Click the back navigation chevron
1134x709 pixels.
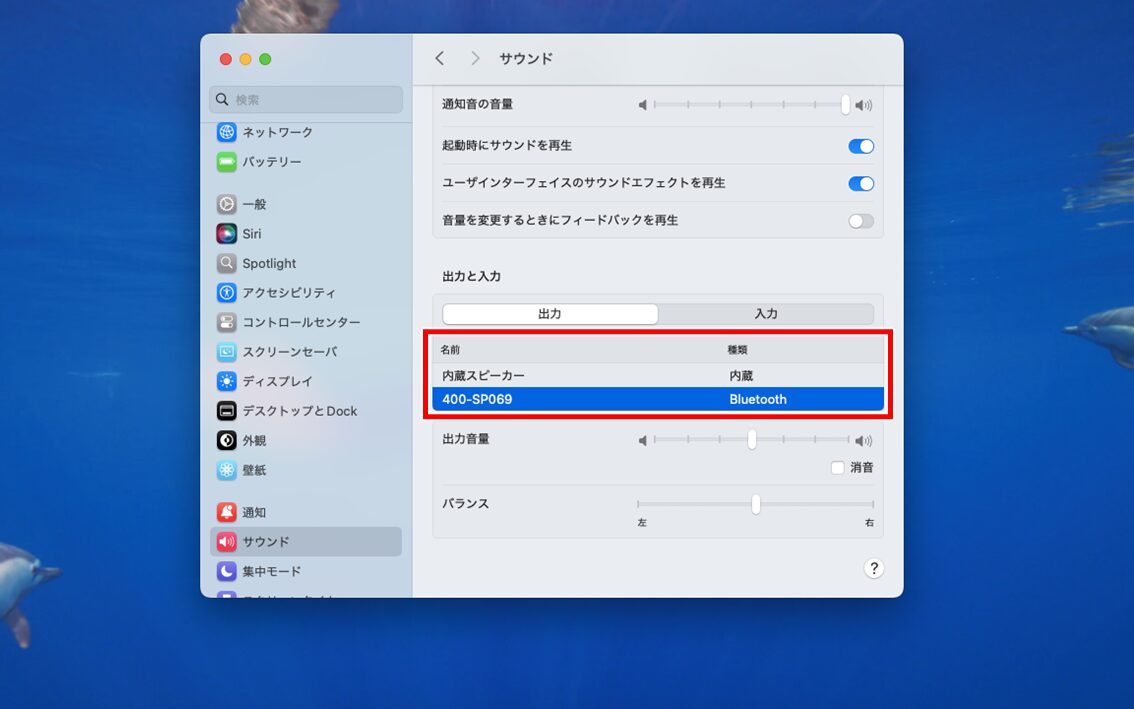(x=439, y=58)
